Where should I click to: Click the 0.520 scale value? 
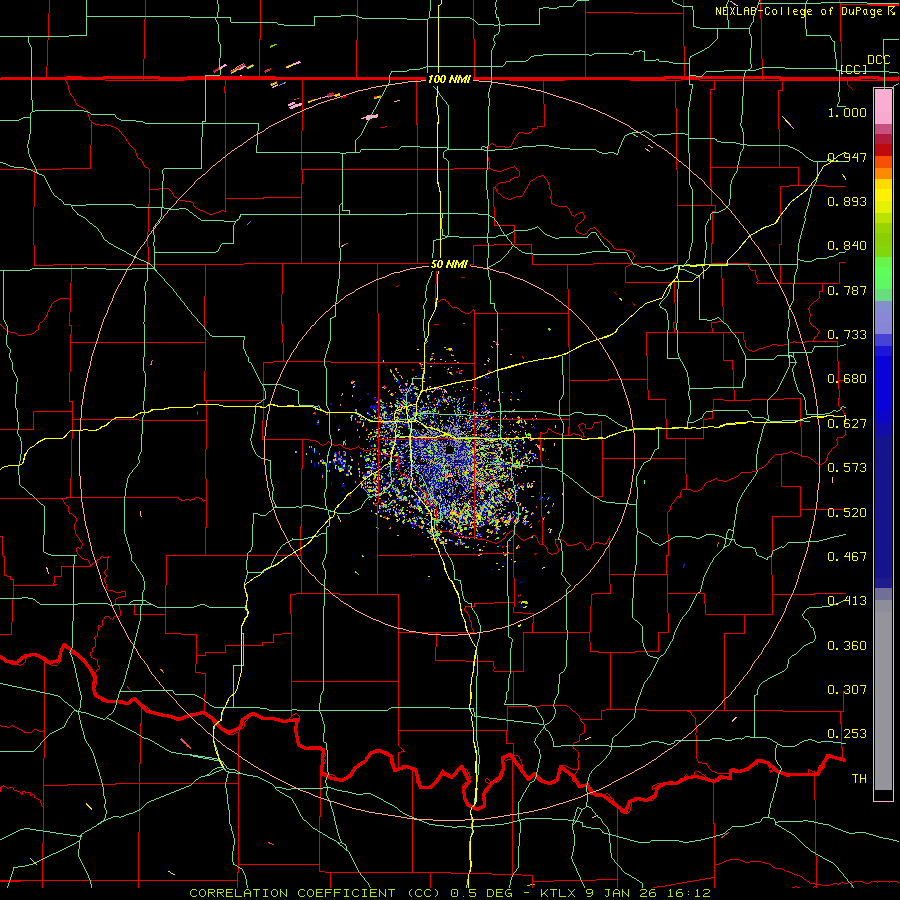point(847,513)
